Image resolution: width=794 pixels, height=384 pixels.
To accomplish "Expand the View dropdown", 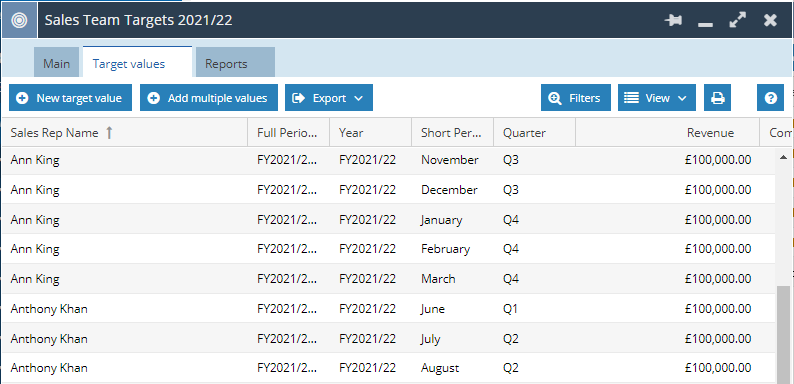I will (x=657, y=98).
